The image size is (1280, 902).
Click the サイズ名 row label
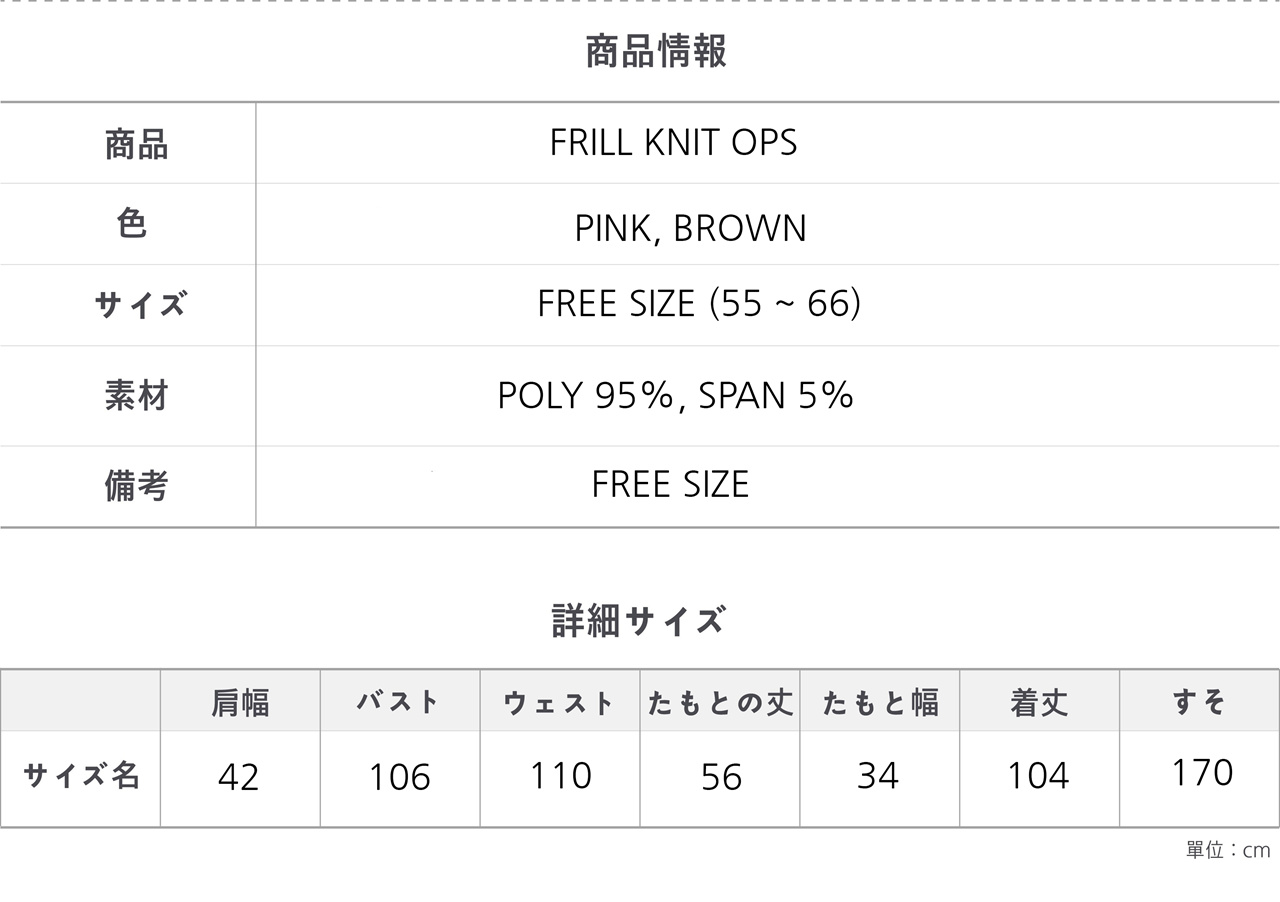(81, 775)
